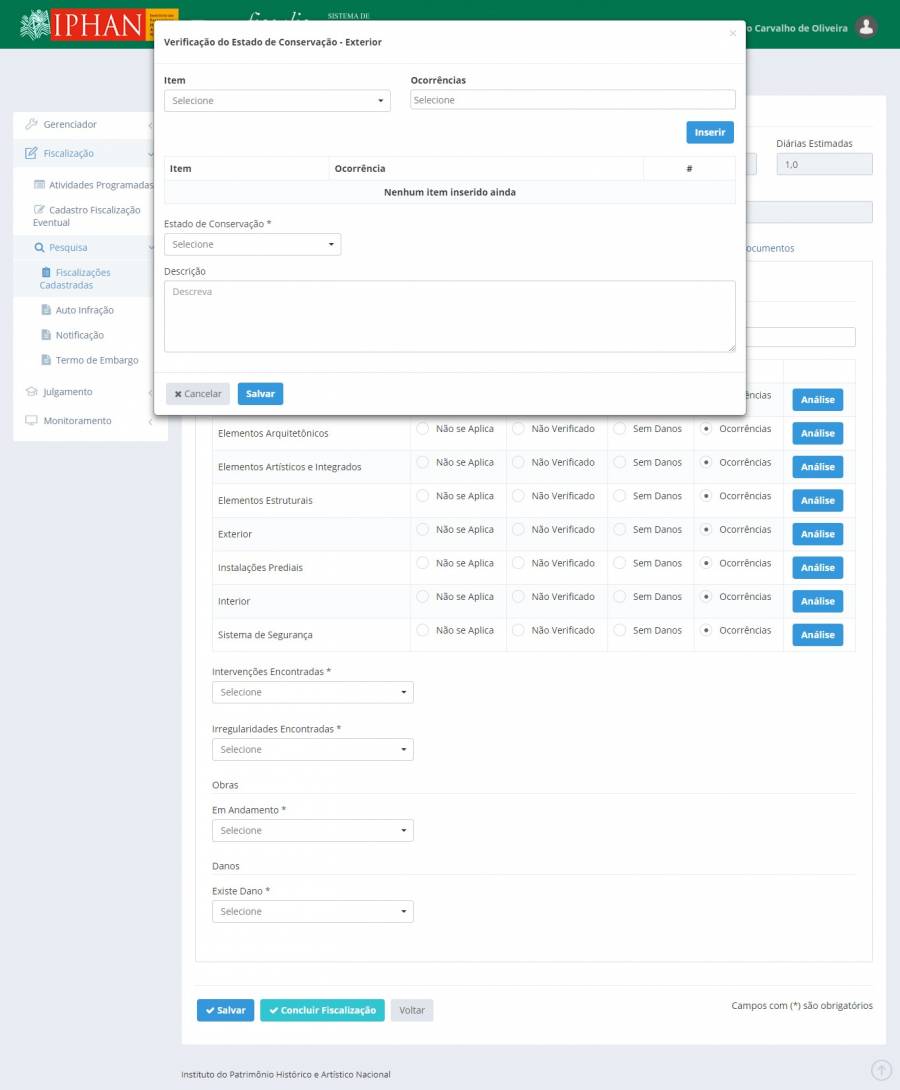
Task: Open the Item dropdown in the modal
Action: click(x=277, y=101)
